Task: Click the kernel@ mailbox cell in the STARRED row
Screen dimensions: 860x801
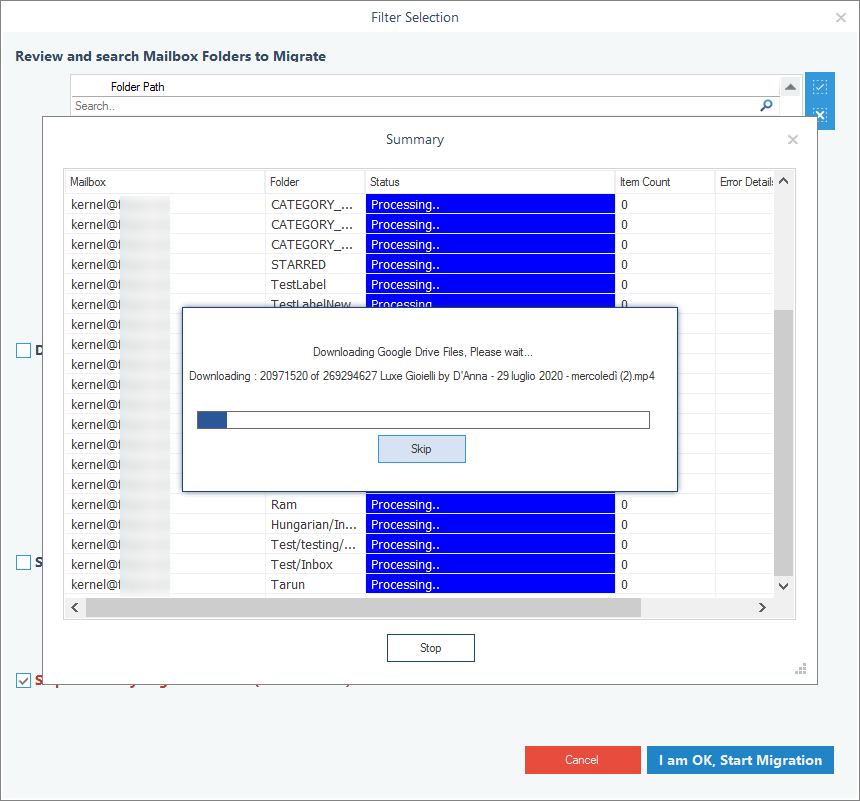Action: (165, 265)
